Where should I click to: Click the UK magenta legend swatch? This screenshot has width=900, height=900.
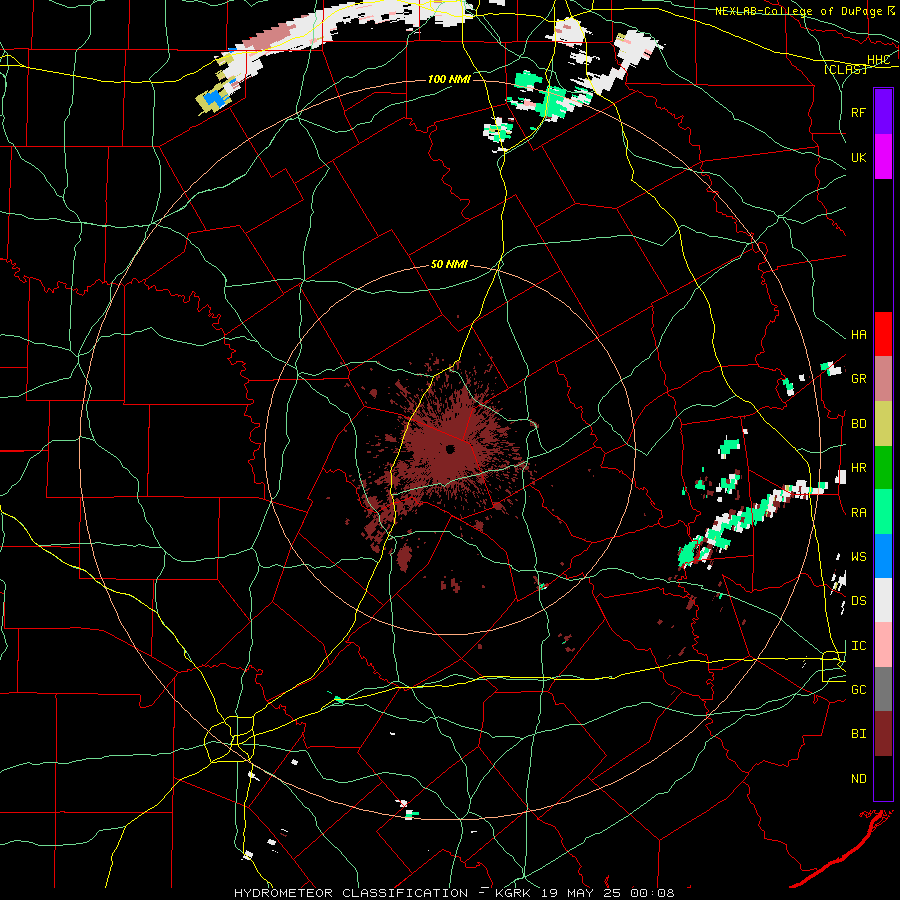point(883,157)
